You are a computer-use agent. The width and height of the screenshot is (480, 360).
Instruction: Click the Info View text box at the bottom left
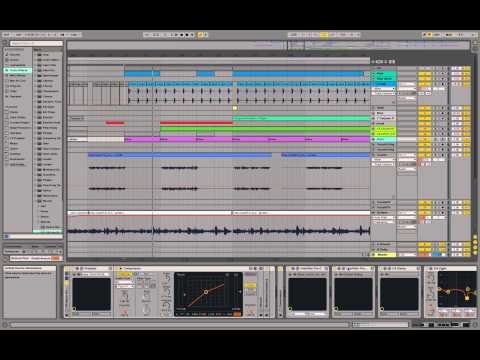pyautogui.click(x=30, y=292)
